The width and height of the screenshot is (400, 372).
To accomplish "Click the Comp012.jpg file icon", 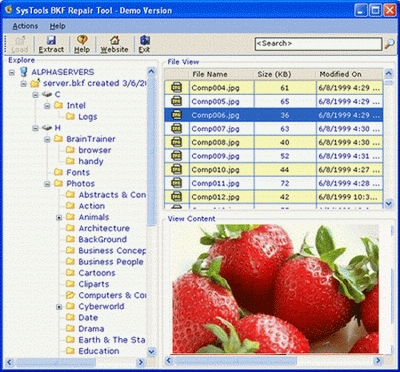I will pyautogui.click(x=176, y=197).
